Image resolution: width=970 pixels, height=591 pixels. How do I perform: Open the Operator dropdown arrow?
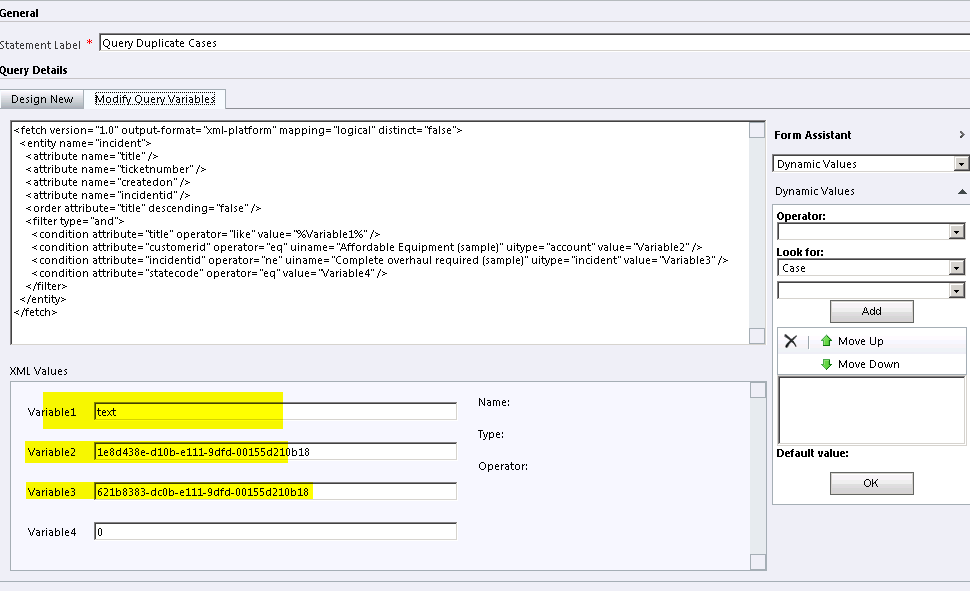pos(958,233)
